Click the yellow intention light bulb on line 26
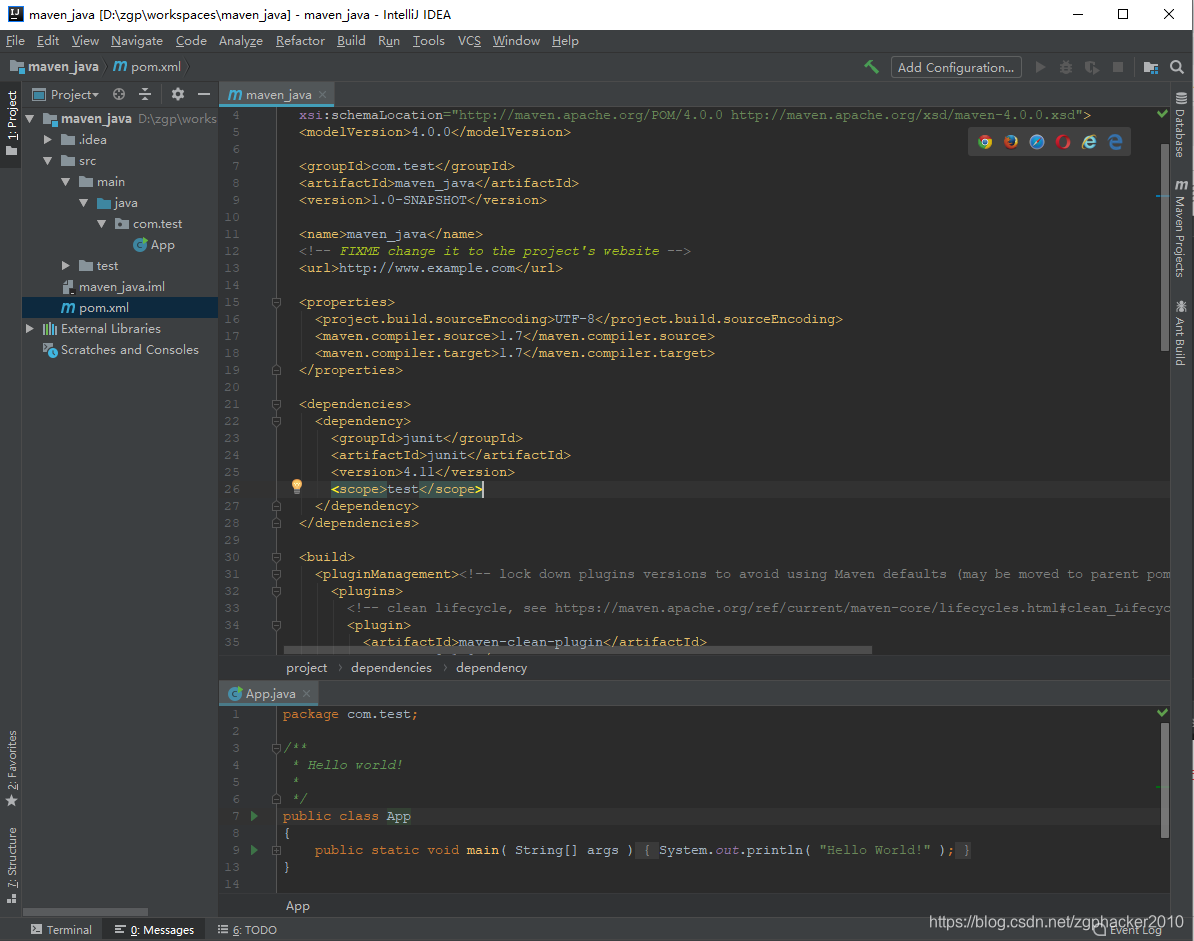 click(x=297, y=486)
